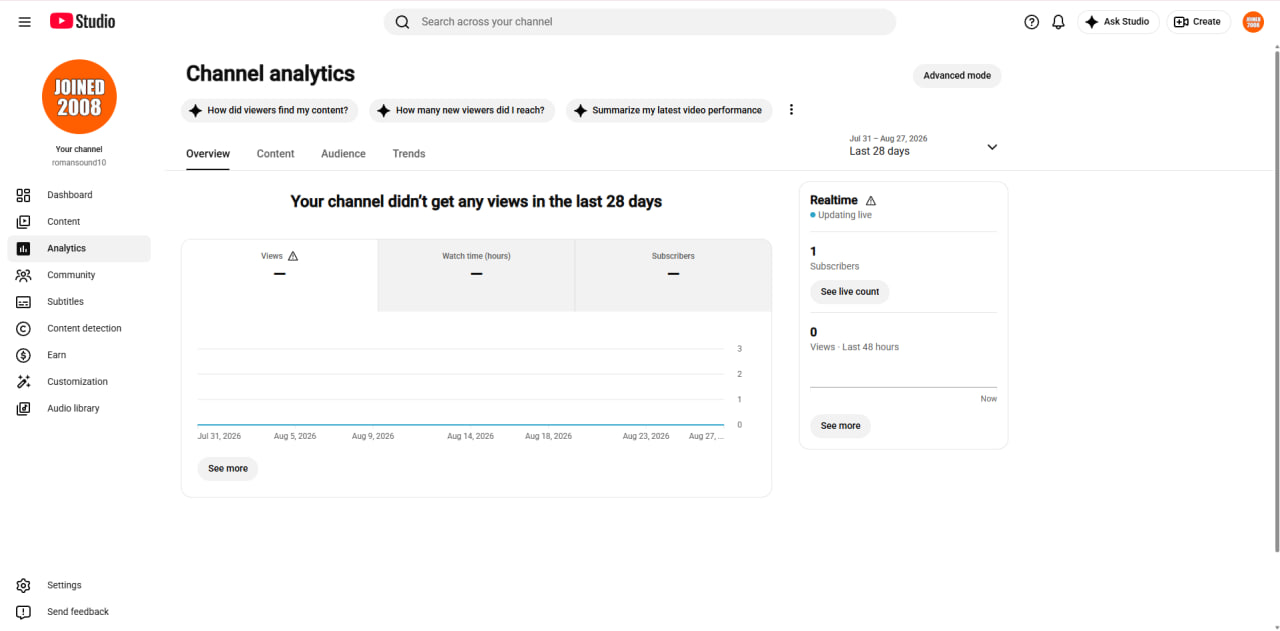This screenshot has height=631, width=1280.
Task: Click See more under the views chart
Action: tap(228, 469)
